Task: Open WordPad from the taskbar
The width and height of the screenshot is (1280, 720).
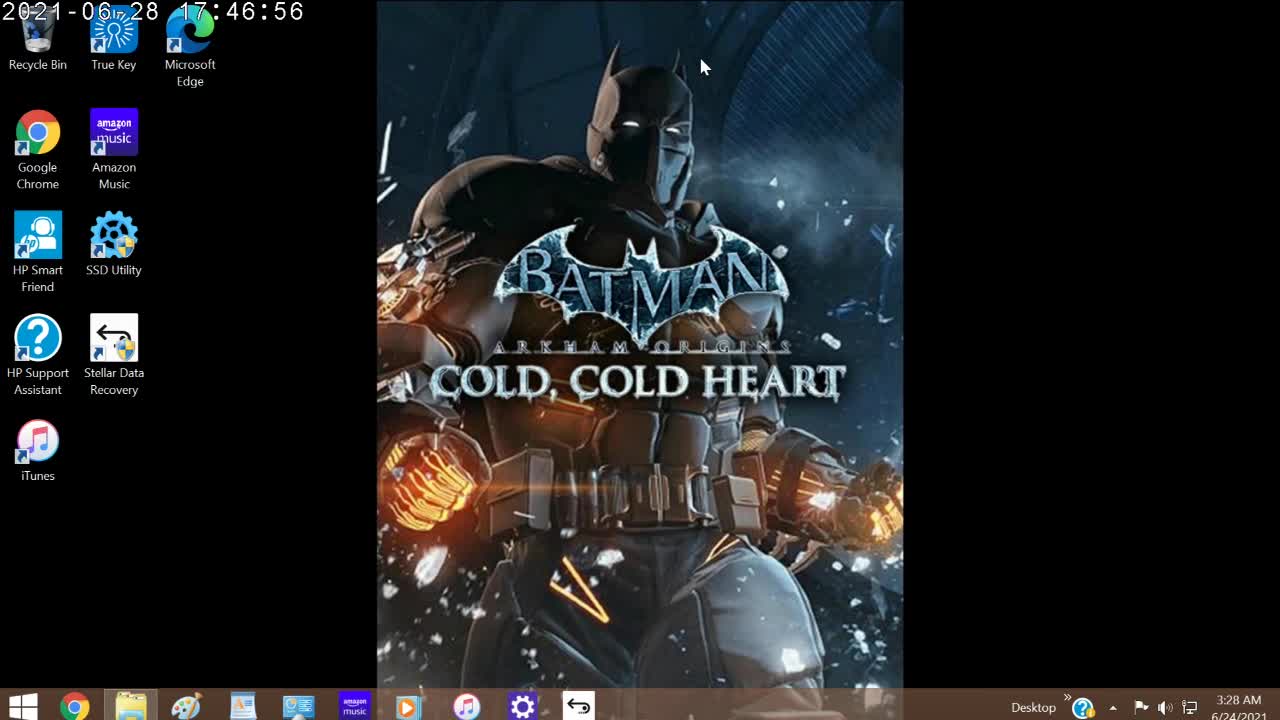Action: [x=243, y=706]
